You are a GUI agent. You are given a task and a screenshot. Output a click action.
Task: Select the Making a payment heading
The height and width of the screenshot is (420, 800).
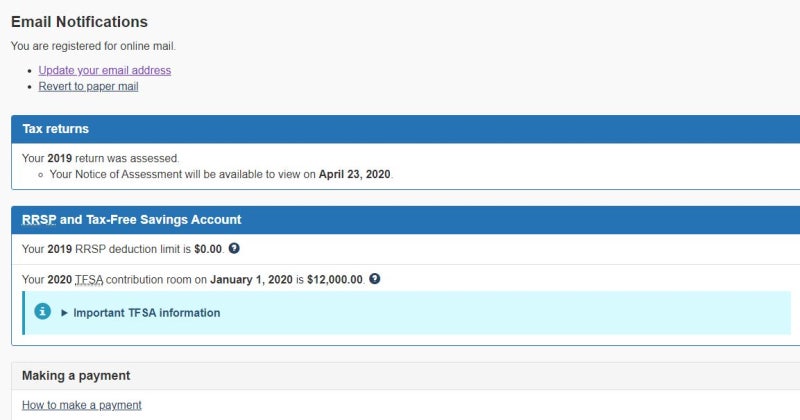[x=76, y=376]
